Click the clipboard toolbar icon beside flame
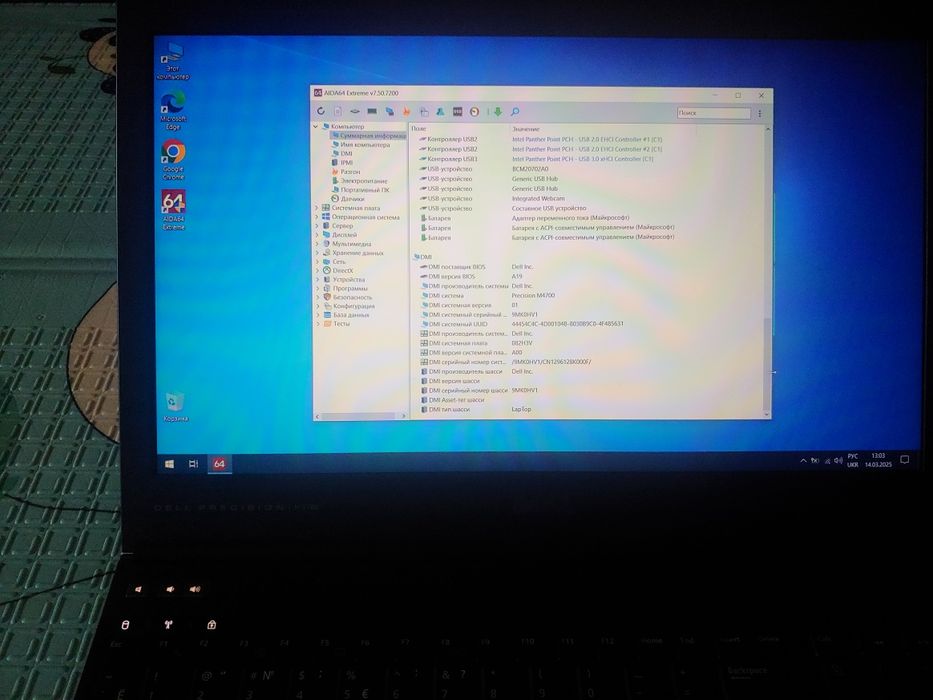 point(424,111)
